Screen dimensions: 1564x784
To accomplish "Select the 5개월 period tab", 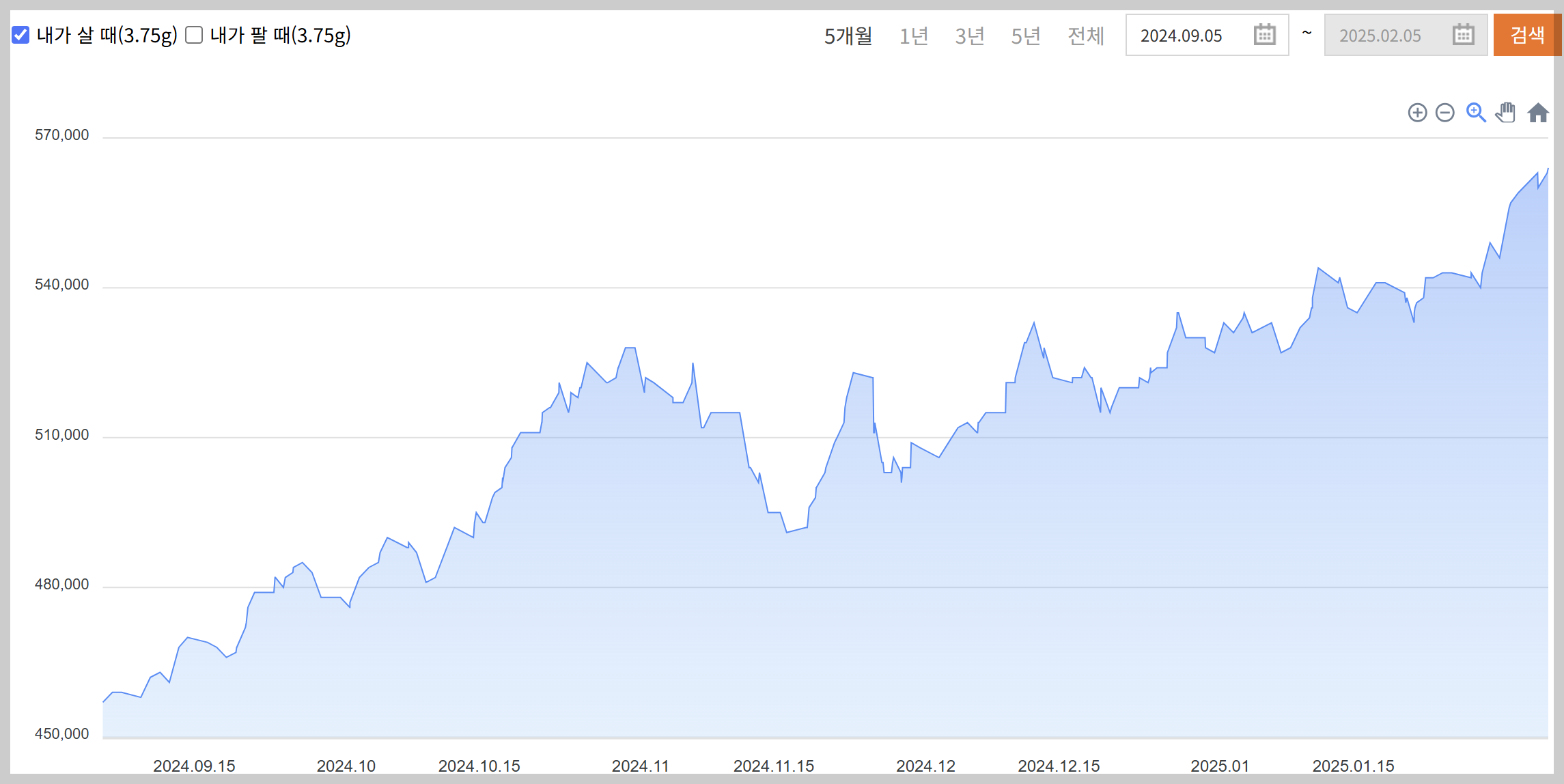I will point(848,36).
